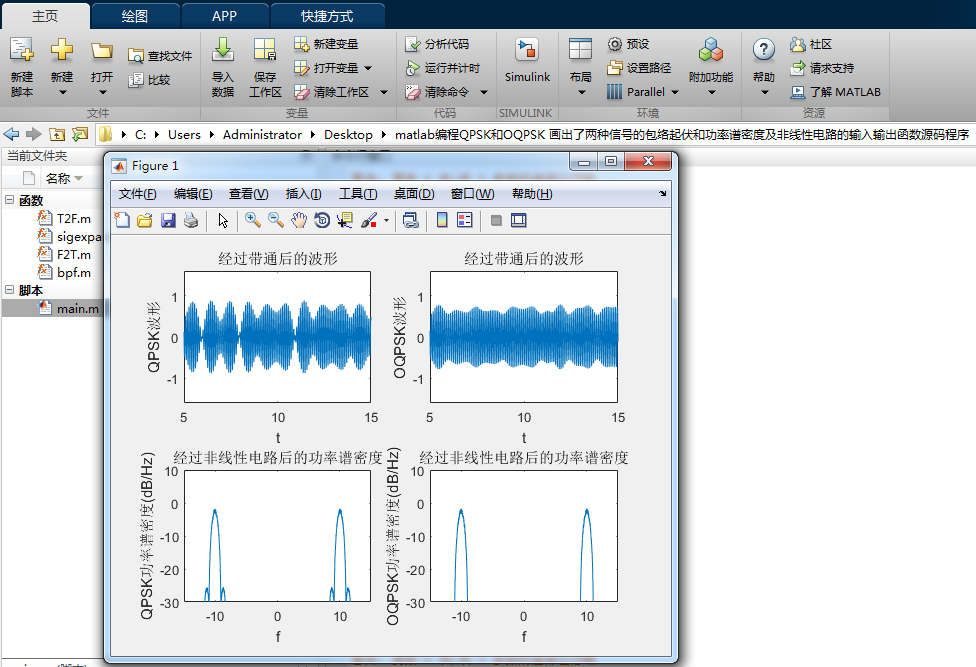The image size is (976, 667).
Task: Insert Colorbar via toolbar icon
Action: (442, 220)
